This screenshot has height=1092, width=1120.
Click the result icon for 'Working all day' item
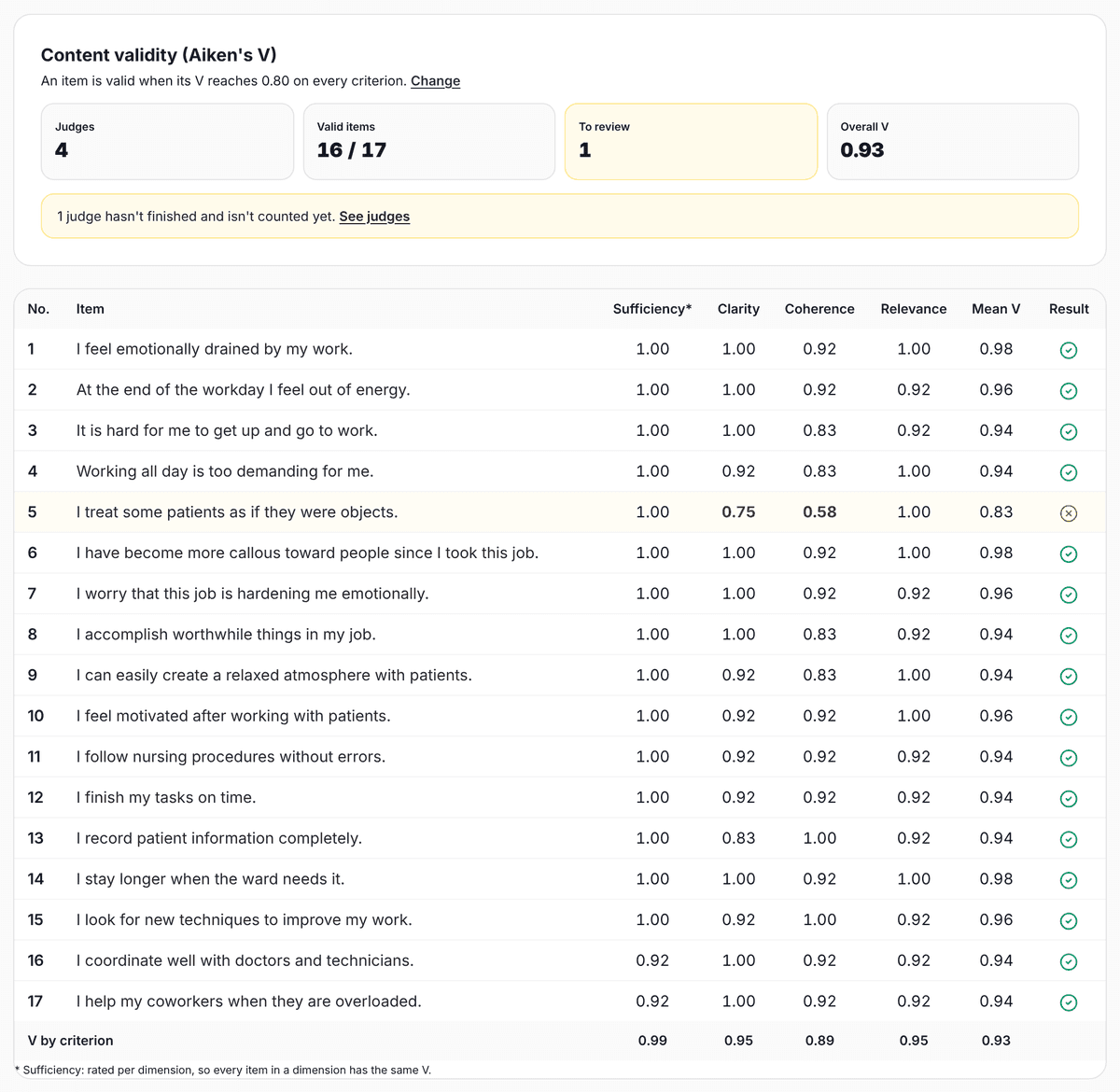(x=1069, y=472)
